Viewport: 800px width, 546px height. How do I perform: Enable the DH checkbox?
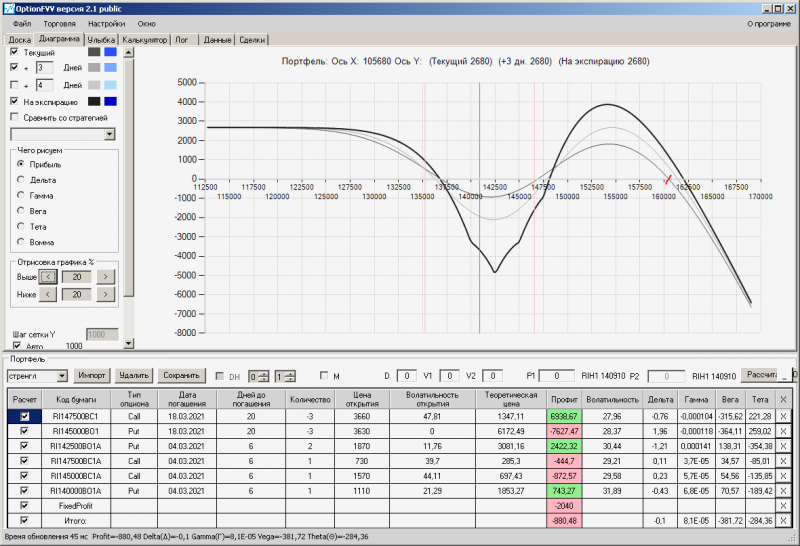pos(220,376)
